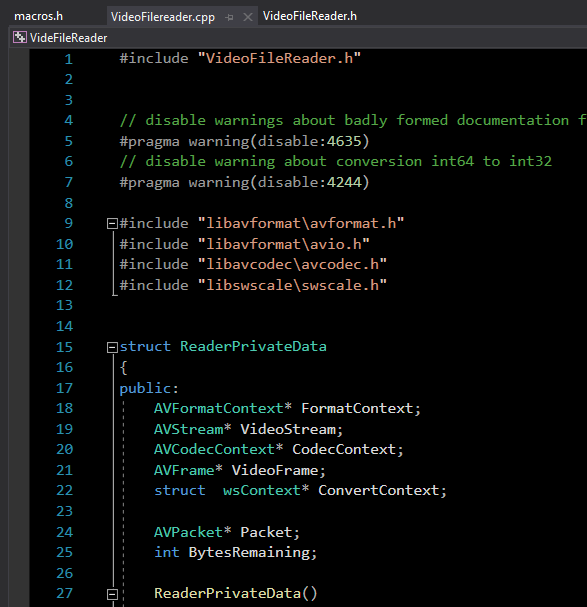Click line number 14 in the gutter
Screen dimensions: 587x607
coord(64,326)
